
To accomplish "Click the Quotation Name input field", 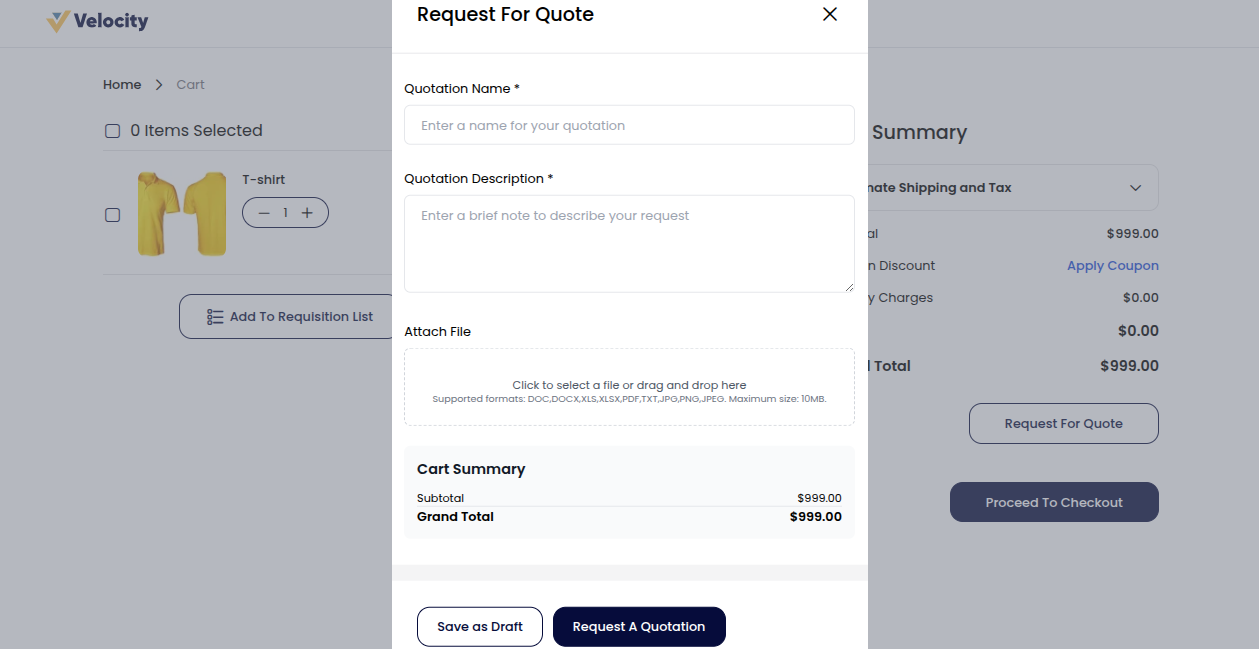I will (629, 124).
